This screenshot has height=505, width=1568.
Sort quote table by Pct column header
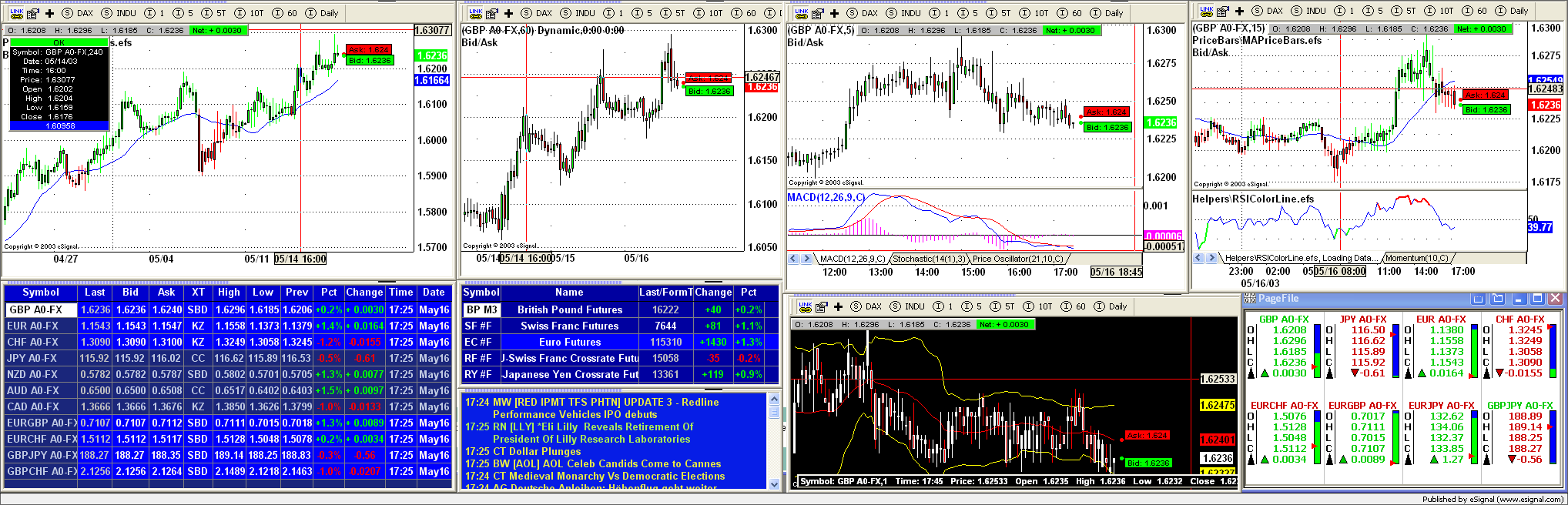(329, 293)
